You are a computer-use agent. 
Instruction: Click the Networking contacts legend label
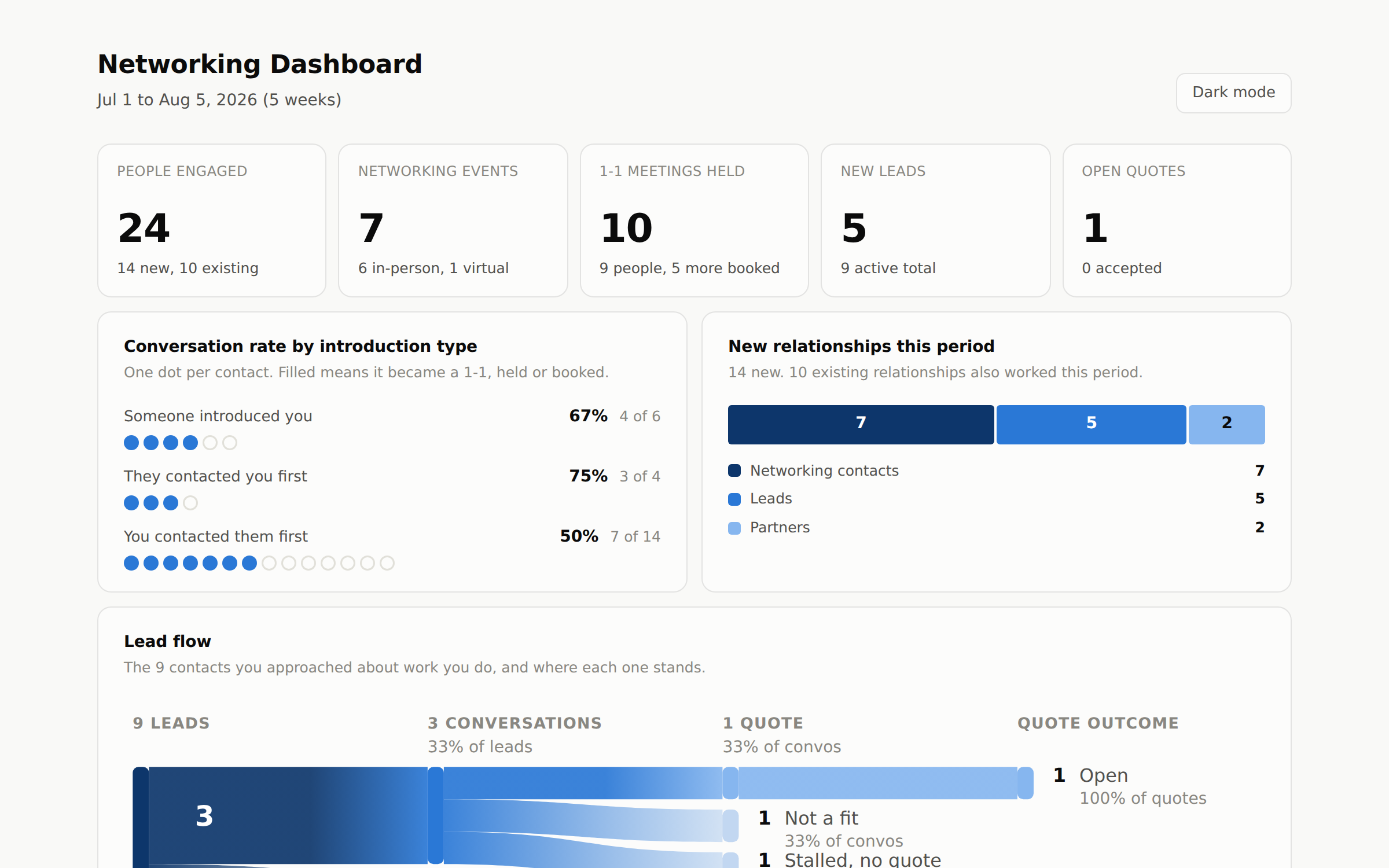(x=824, y=470)
